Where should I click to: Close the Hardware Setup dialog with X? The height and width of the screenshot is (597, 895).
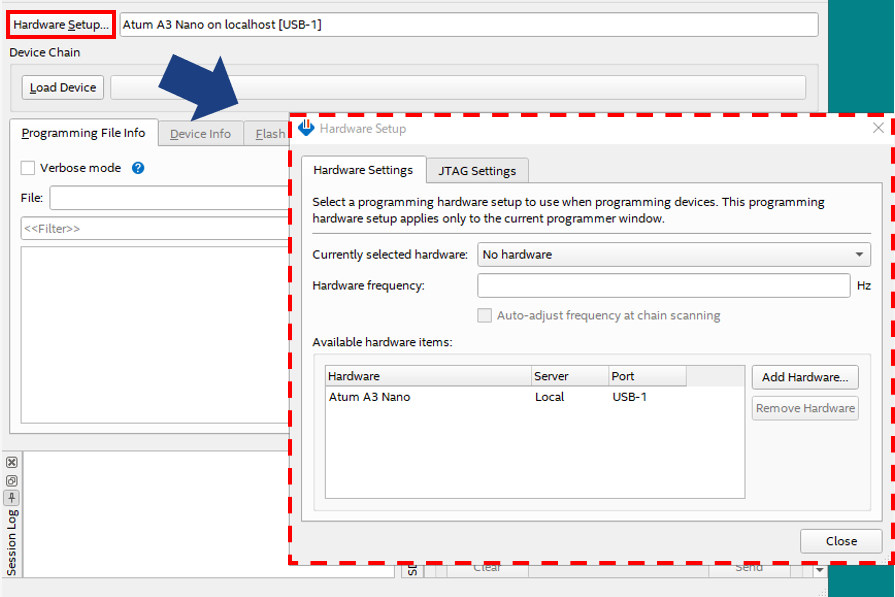click(x=878, y=128)
